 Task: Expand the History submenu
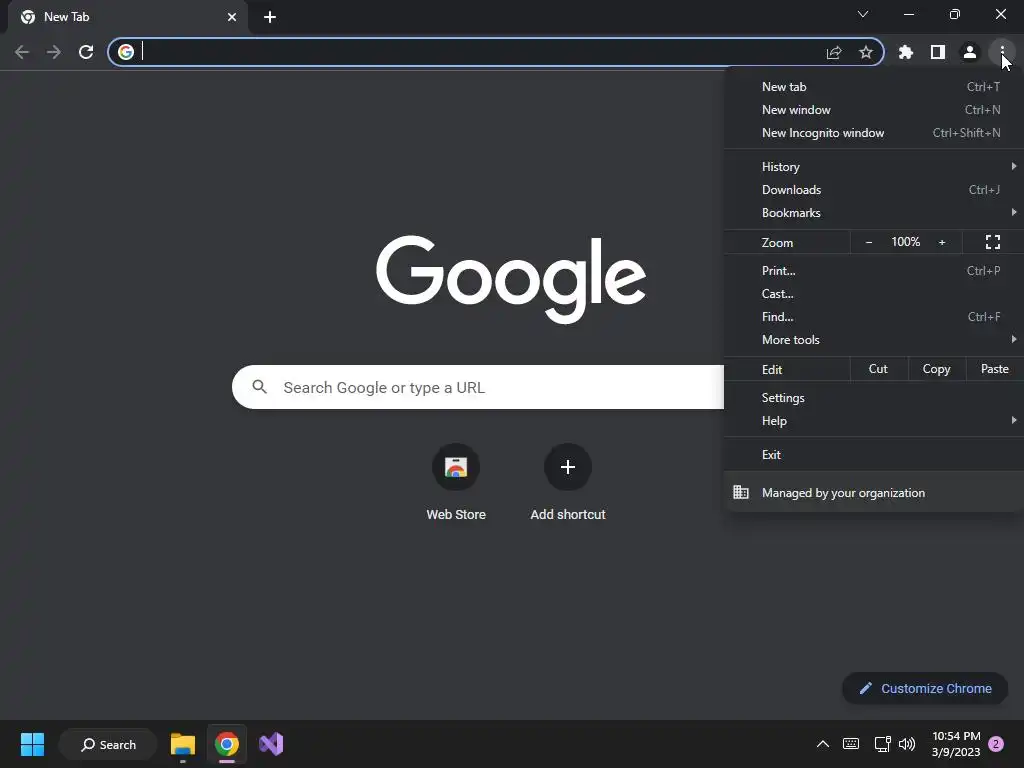[874, 167]
